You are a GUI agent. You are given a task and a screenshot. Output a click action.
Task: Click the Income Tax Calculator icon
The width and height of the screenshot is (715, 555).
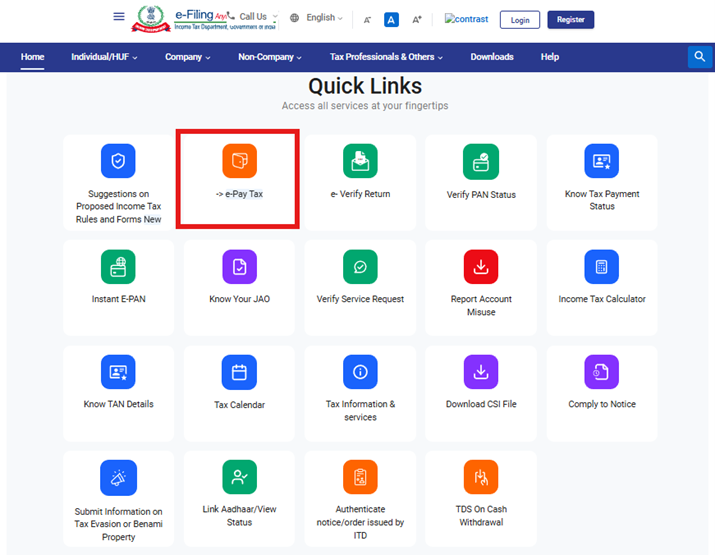[x=601, y=266]
